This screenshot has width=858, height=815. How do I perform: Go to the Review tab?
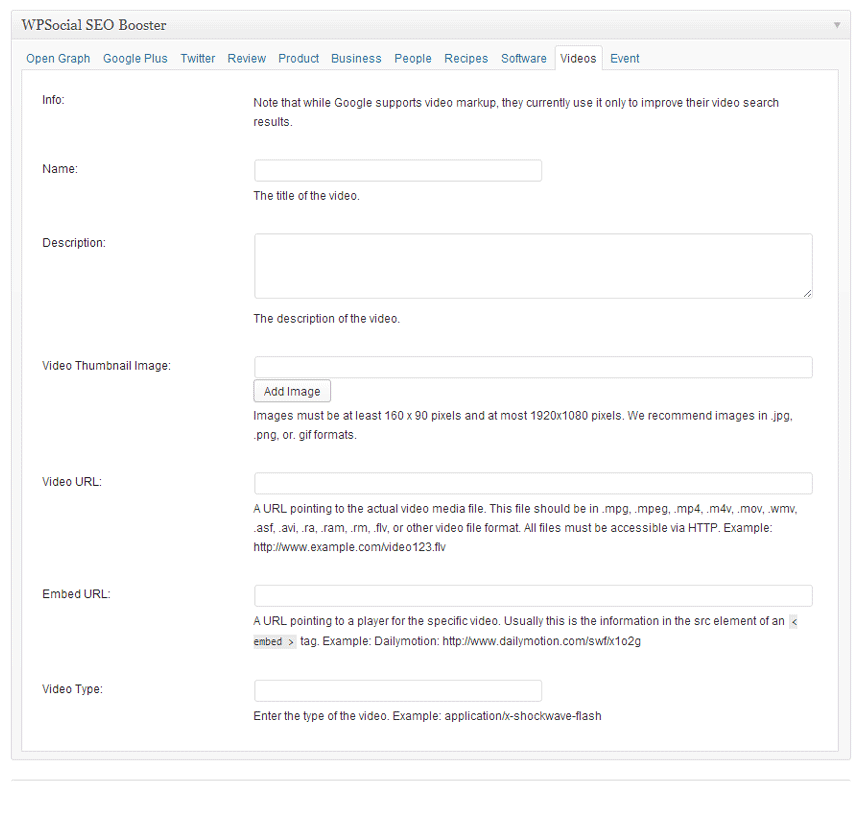coord(246,59)
